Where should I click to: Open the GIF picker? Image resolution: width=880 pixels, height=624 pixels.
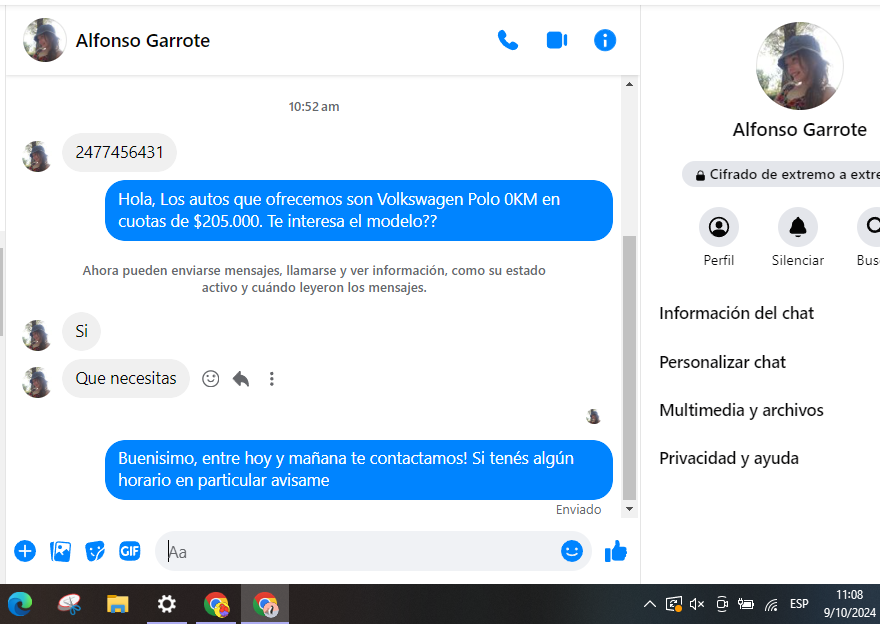(130, 551)
